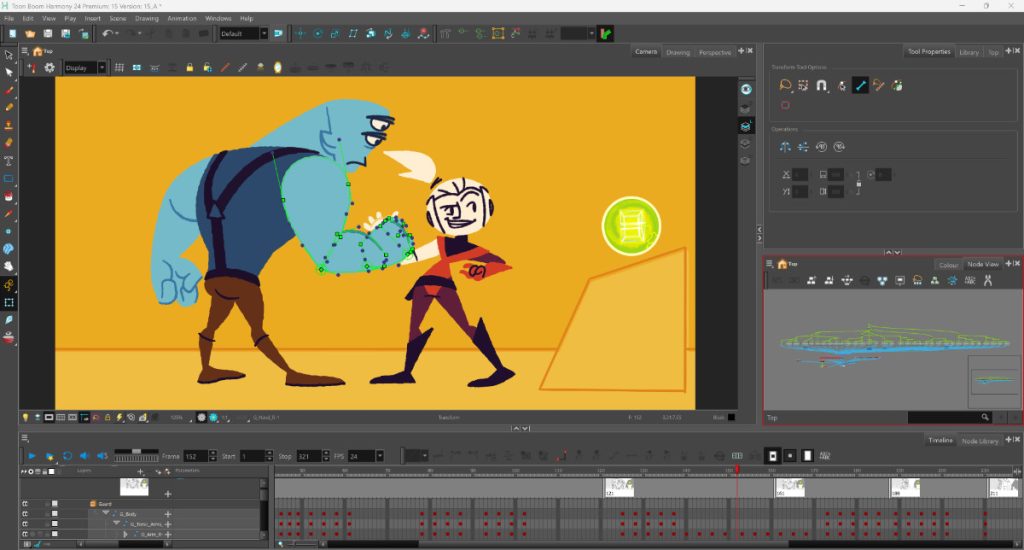Toggle the Sound Scrubbing button in Timeline

103,456
